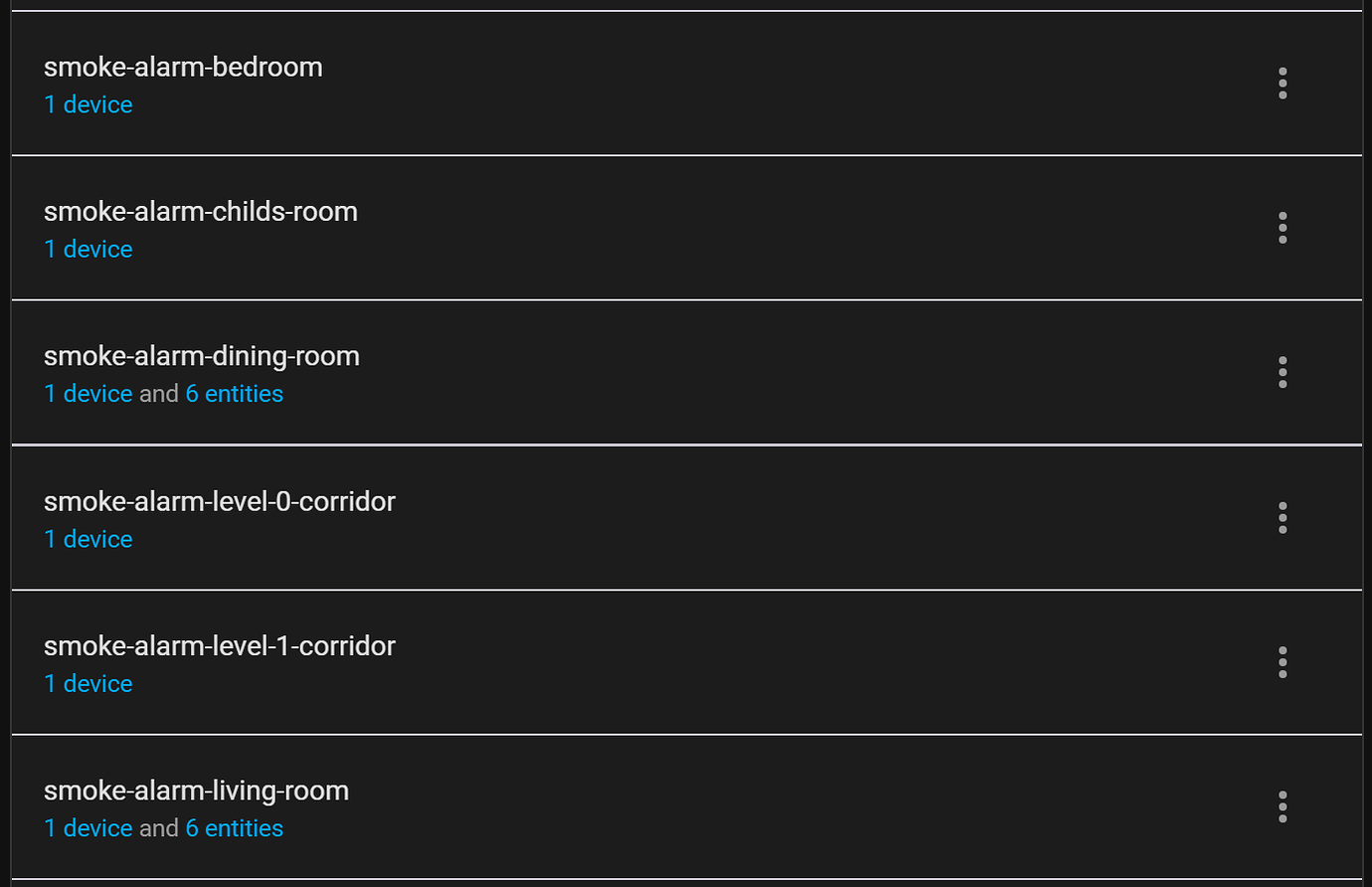Open the smoke-alarm-dining-room row

click(202, 356)
